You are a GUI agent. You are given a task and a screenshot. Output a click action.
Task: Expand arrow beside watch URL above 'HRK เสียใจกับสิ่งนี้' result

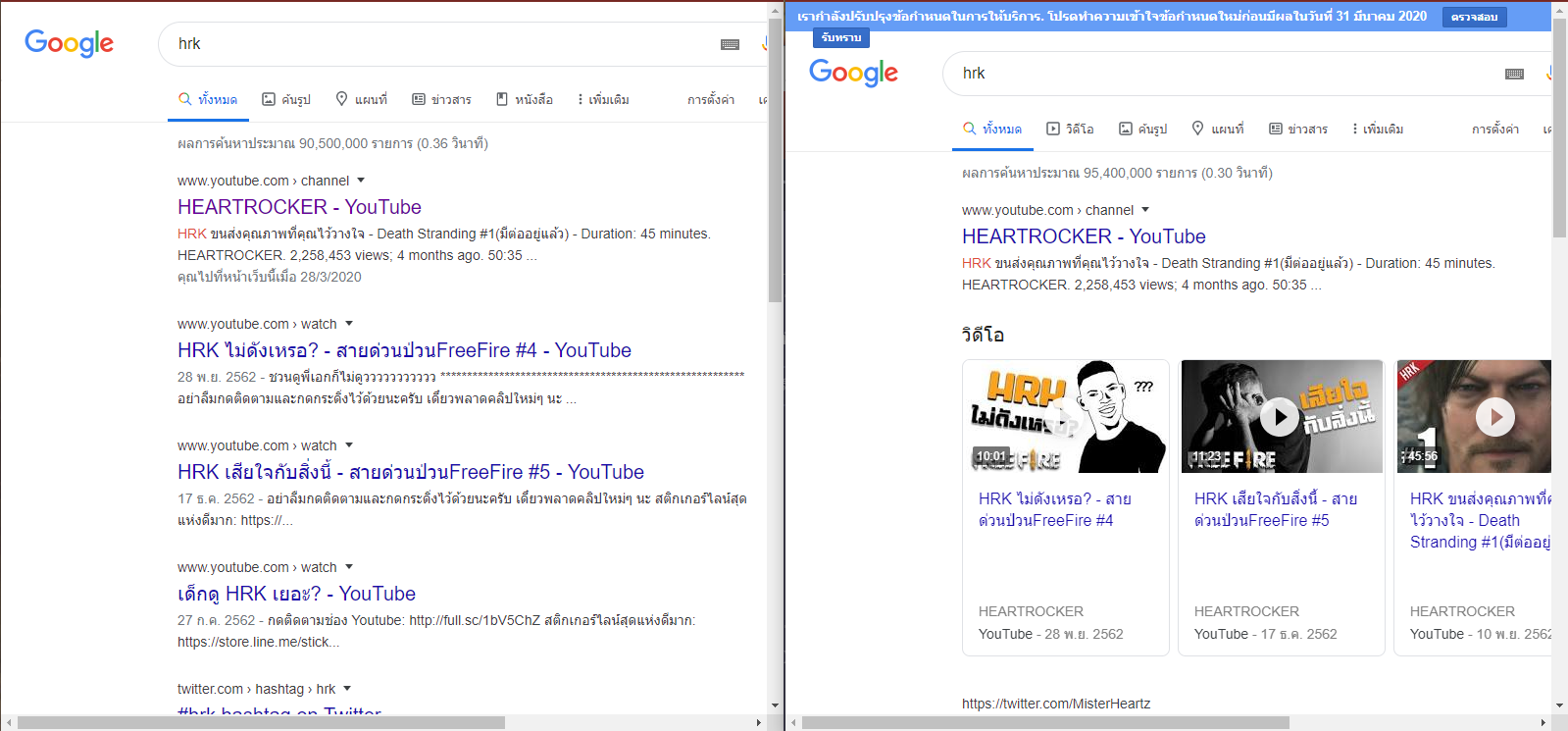349,445
